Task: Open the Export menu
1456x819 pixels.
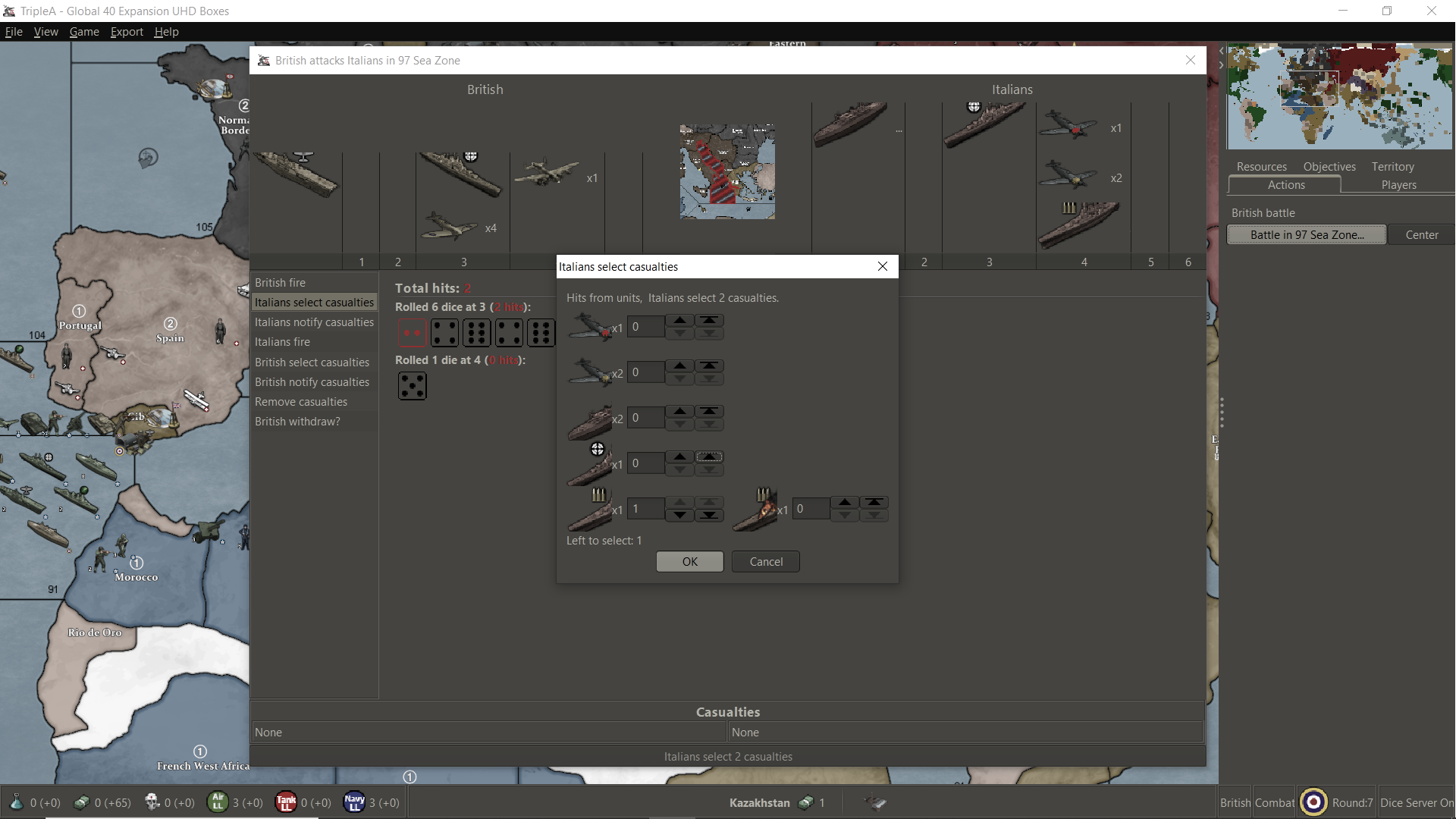Action: (x=127, y=32)
